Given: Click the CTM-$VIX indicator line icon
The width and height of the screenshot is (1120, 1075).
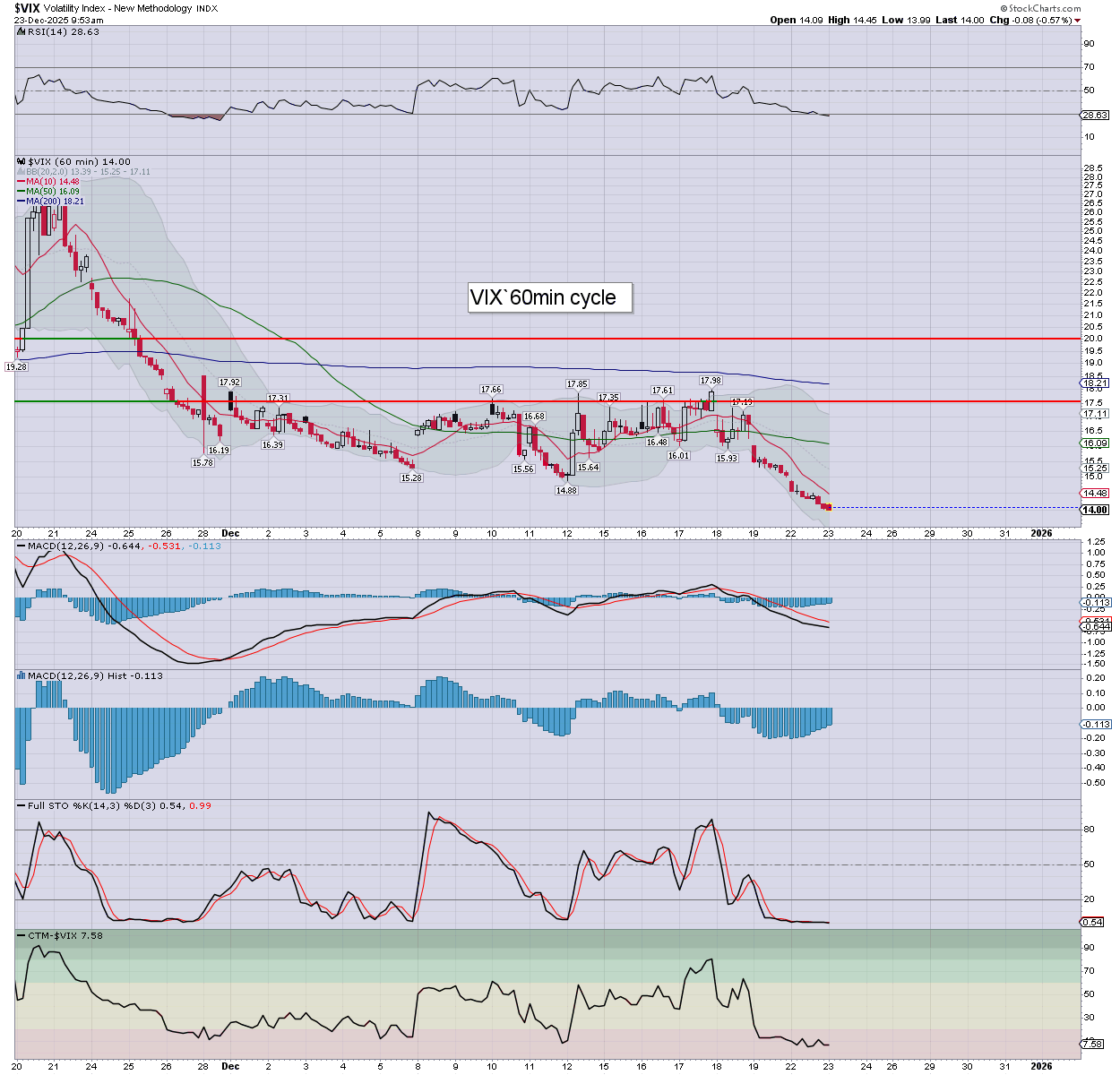Looking at the screenshot, I should (22, 935).
